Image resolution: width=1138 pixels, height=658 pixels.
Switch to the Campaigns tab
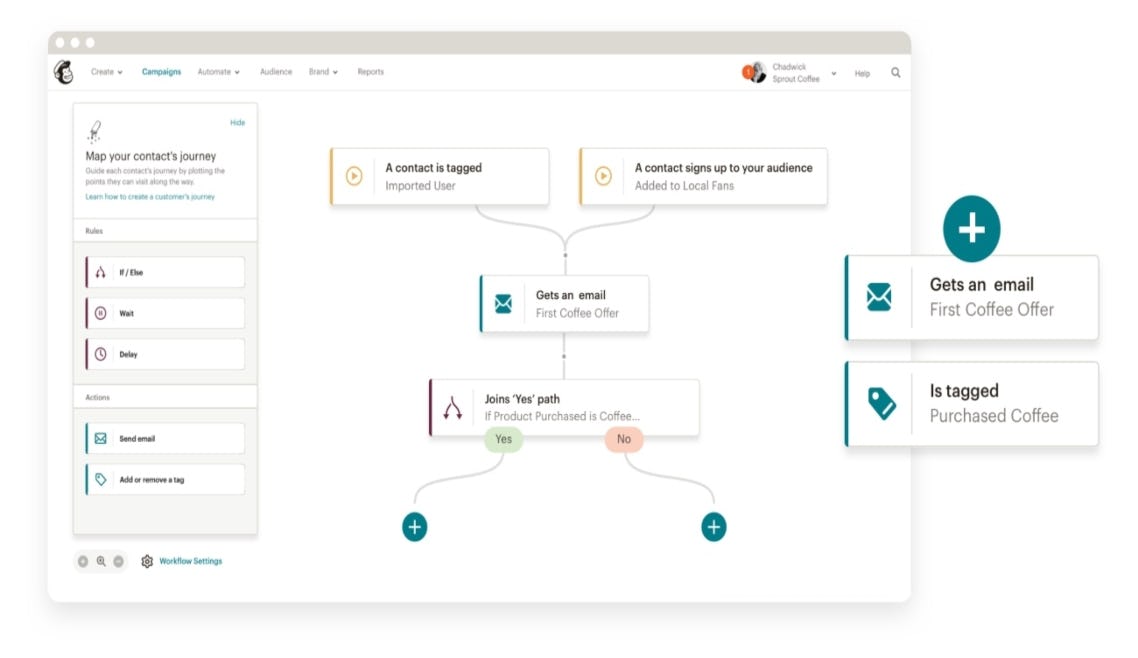(161, 72)
